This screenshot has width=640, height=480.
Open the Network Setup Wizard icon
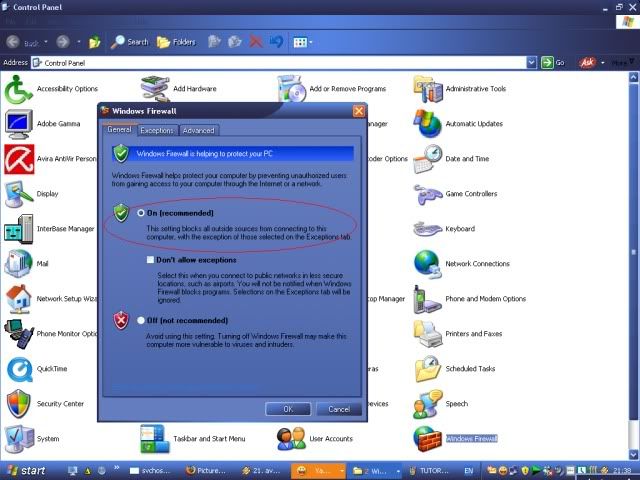18,299
